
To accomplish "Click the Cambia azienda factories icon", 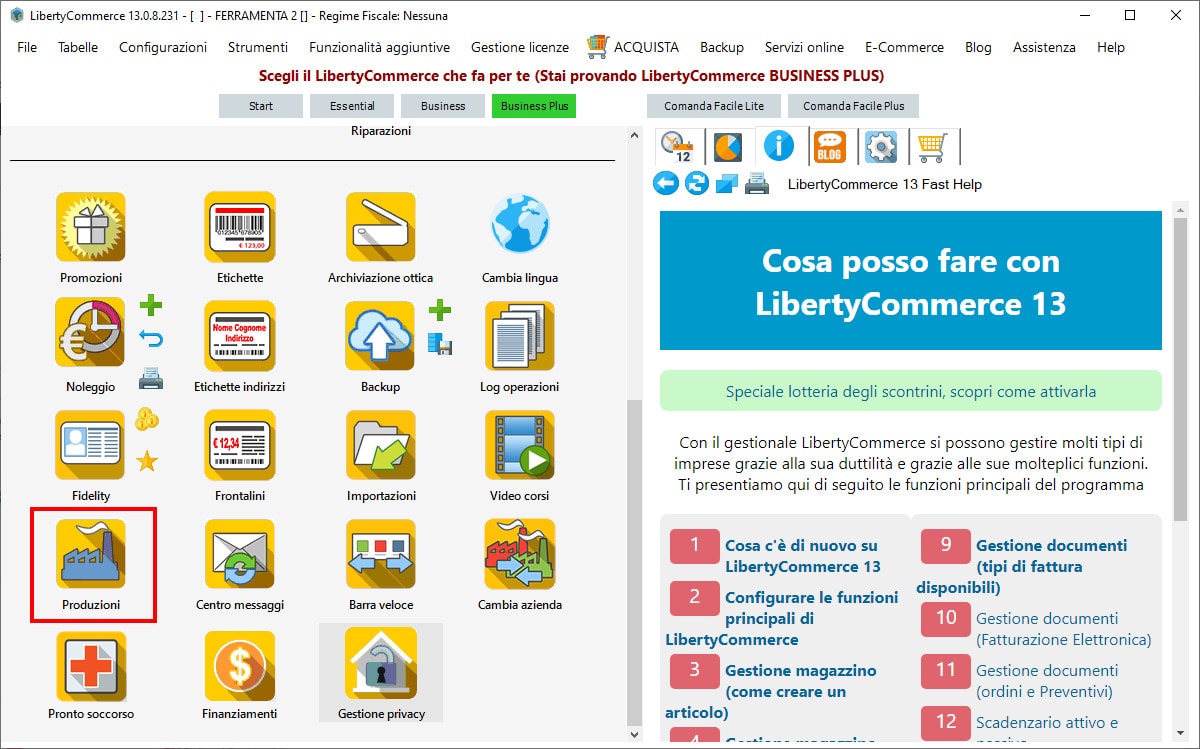I will pos(520,553).
